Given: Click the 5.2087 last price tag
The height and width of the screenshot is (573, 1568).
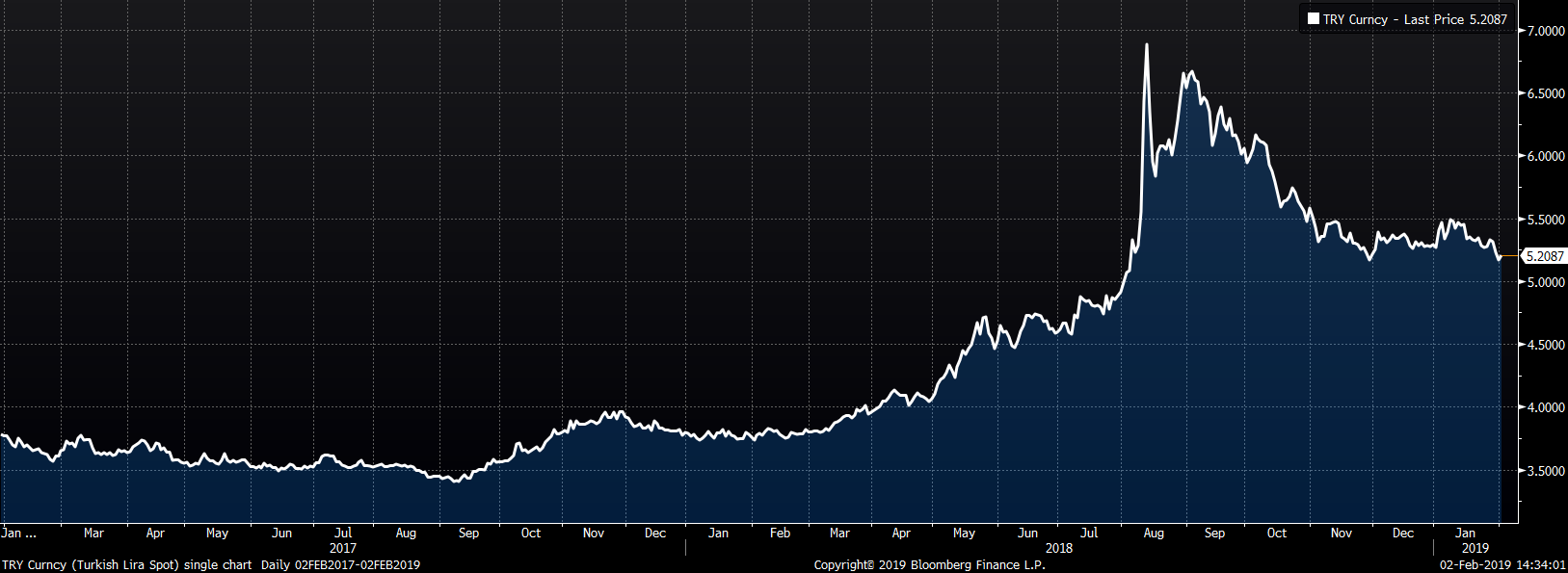Looking at the screenshot, I should point(1544,256).
